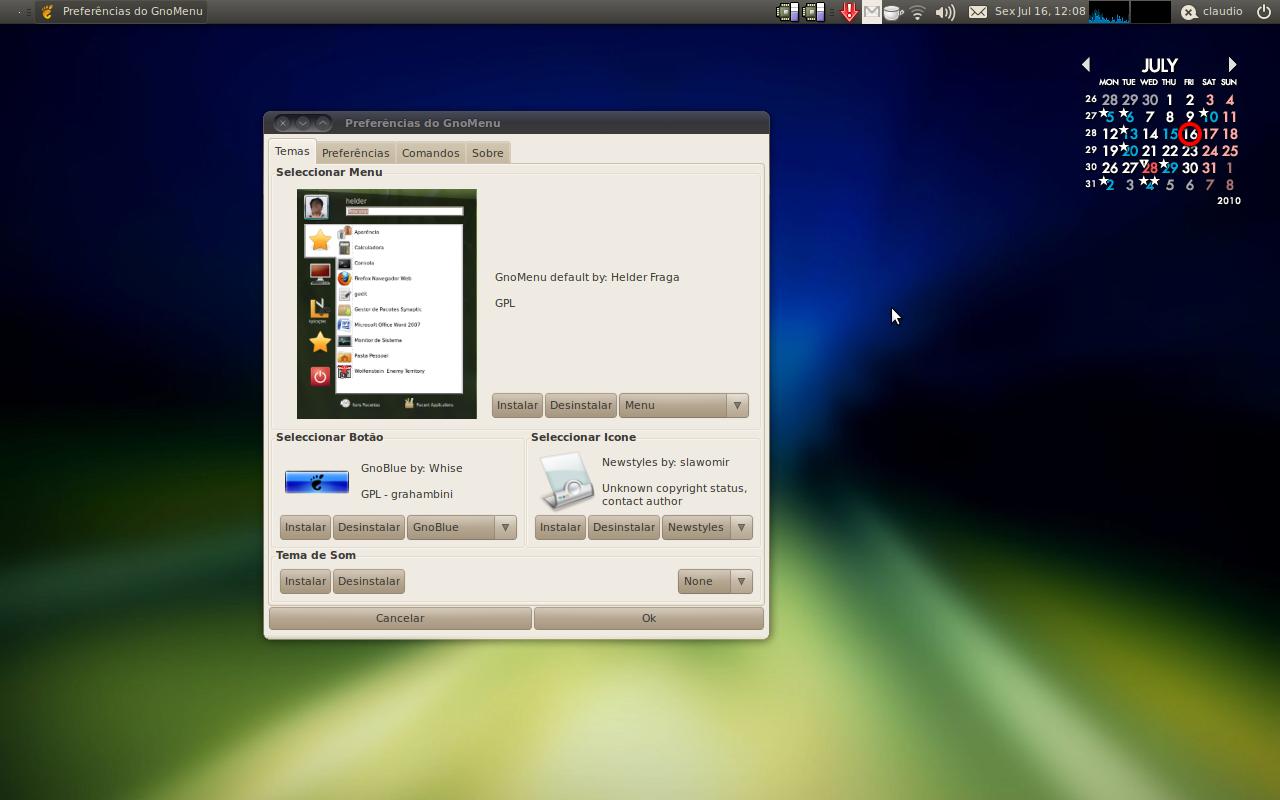Click the red update alert arrow icon
Screen dimensions: 1280x800
click(x=849, y=12)
